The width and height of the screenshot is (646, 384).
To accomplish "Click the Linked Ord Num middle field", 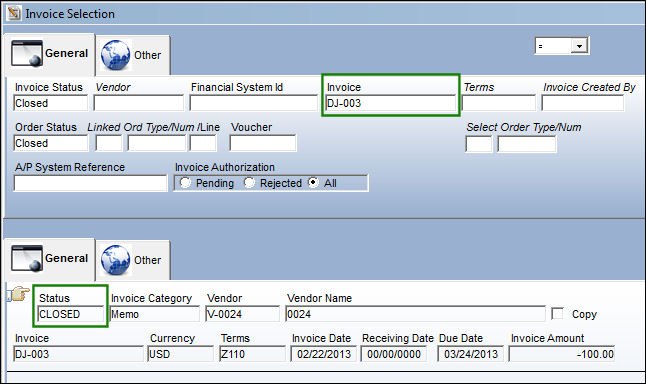I will [157, 143].
